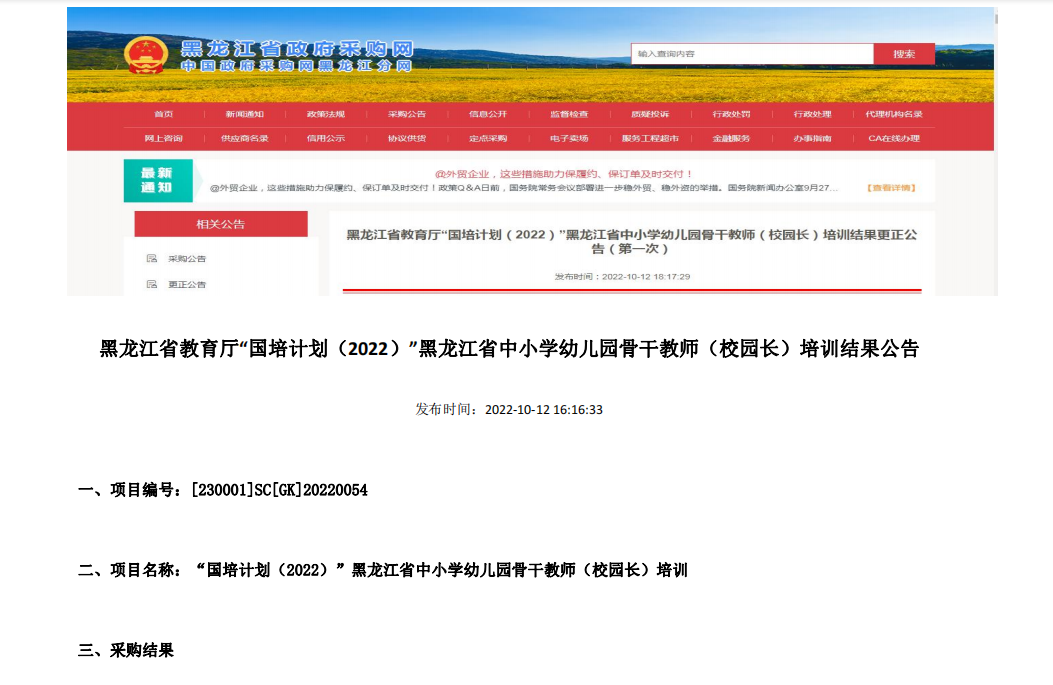Screen dimensions: 1053x685
Task: Open the 电子卖场 navigation link
Action: (x=569, y=138)
